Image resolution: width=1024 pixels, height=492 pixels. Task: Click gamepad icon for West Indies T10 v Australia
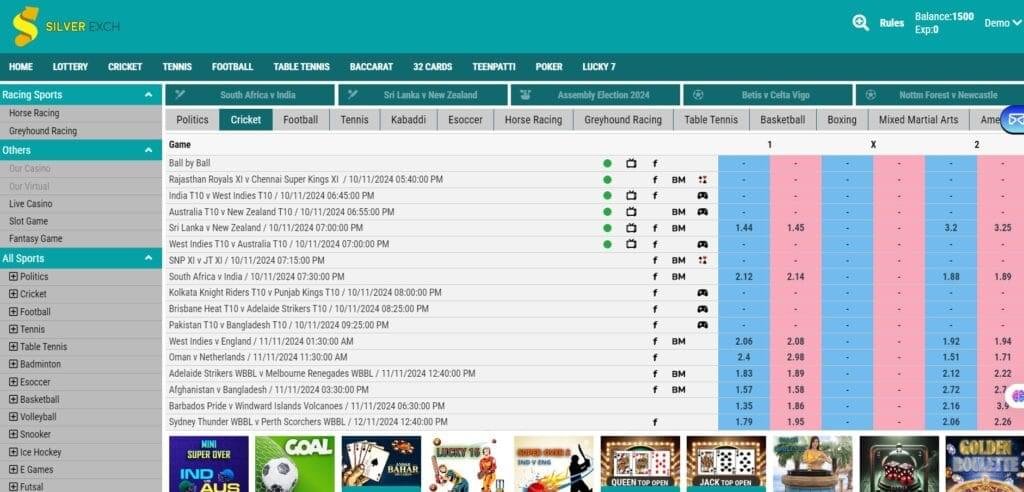(702, 244)
